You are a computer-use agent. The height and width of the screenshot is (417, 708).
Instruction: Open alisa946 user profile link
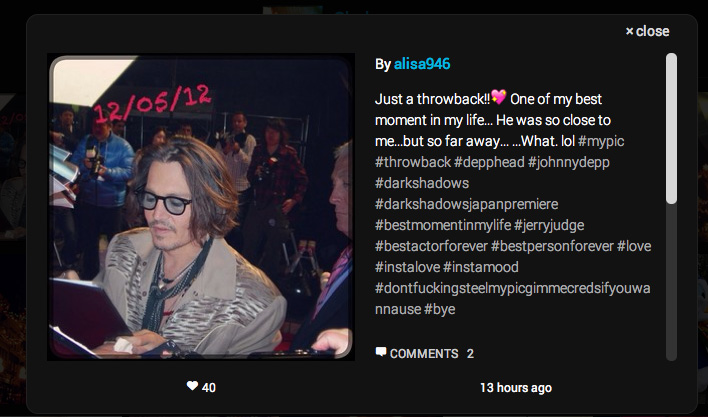(x=422, y=64)
